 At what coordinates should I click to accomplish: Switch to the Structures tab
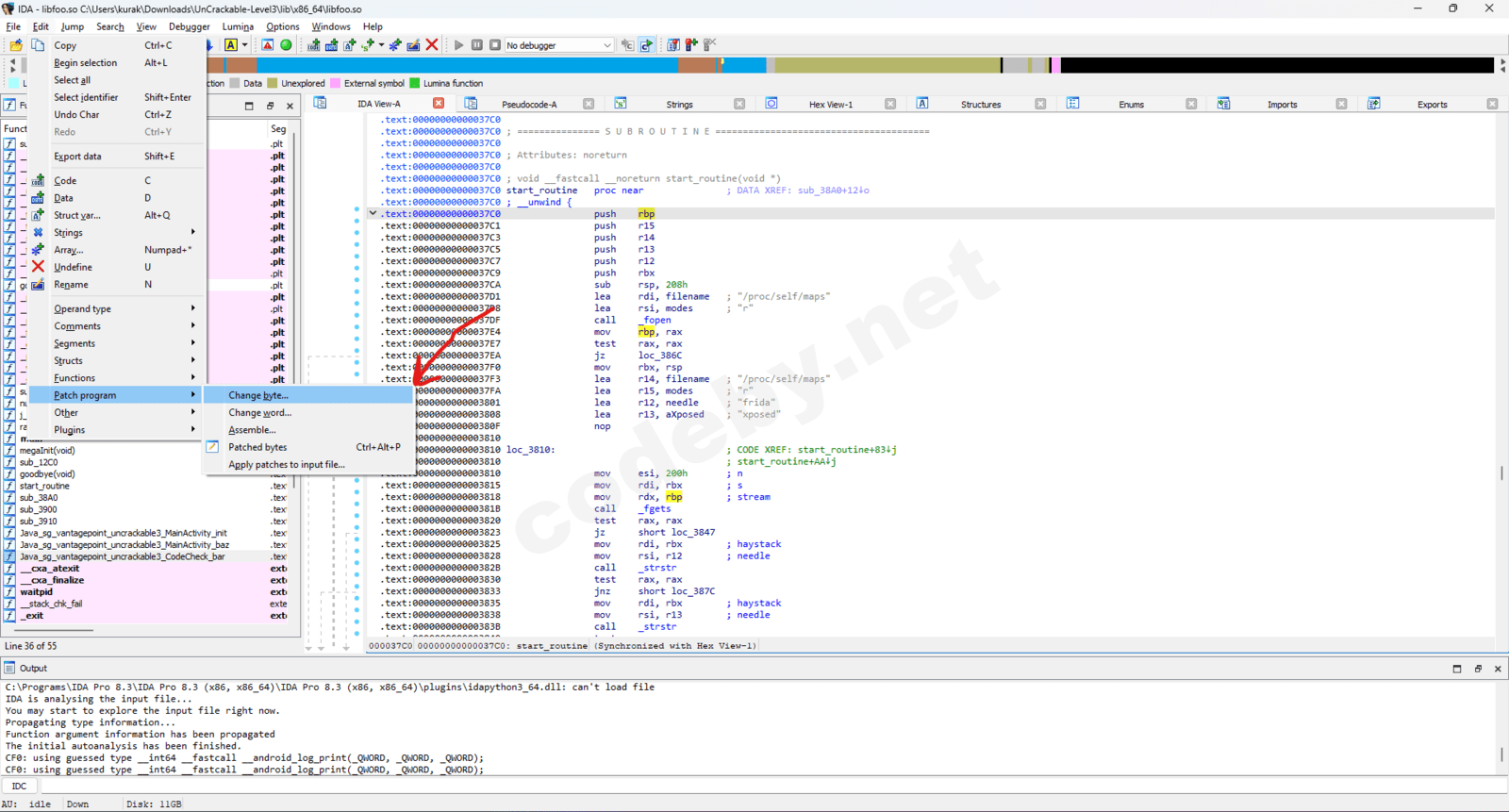coord(981,105)
